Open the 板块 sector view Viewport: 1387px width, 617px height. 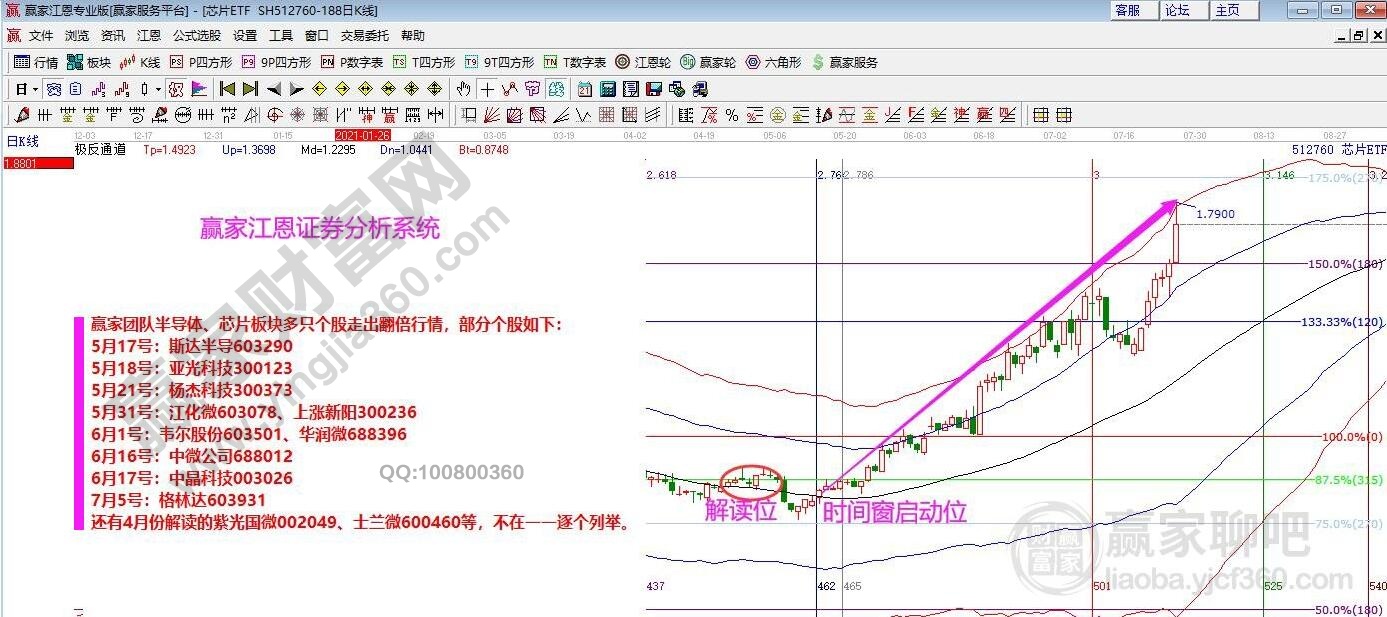[88, 62]
